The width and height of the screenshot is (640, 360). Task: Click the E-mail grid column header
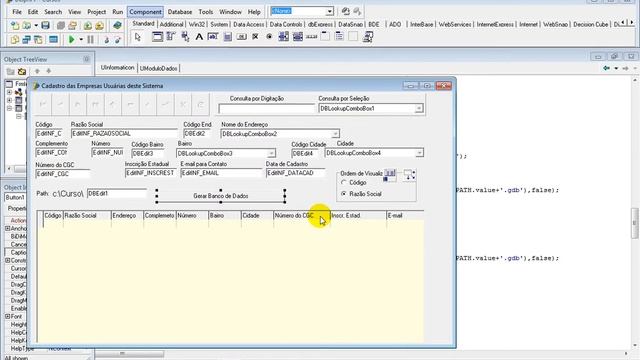coord(405,216)
